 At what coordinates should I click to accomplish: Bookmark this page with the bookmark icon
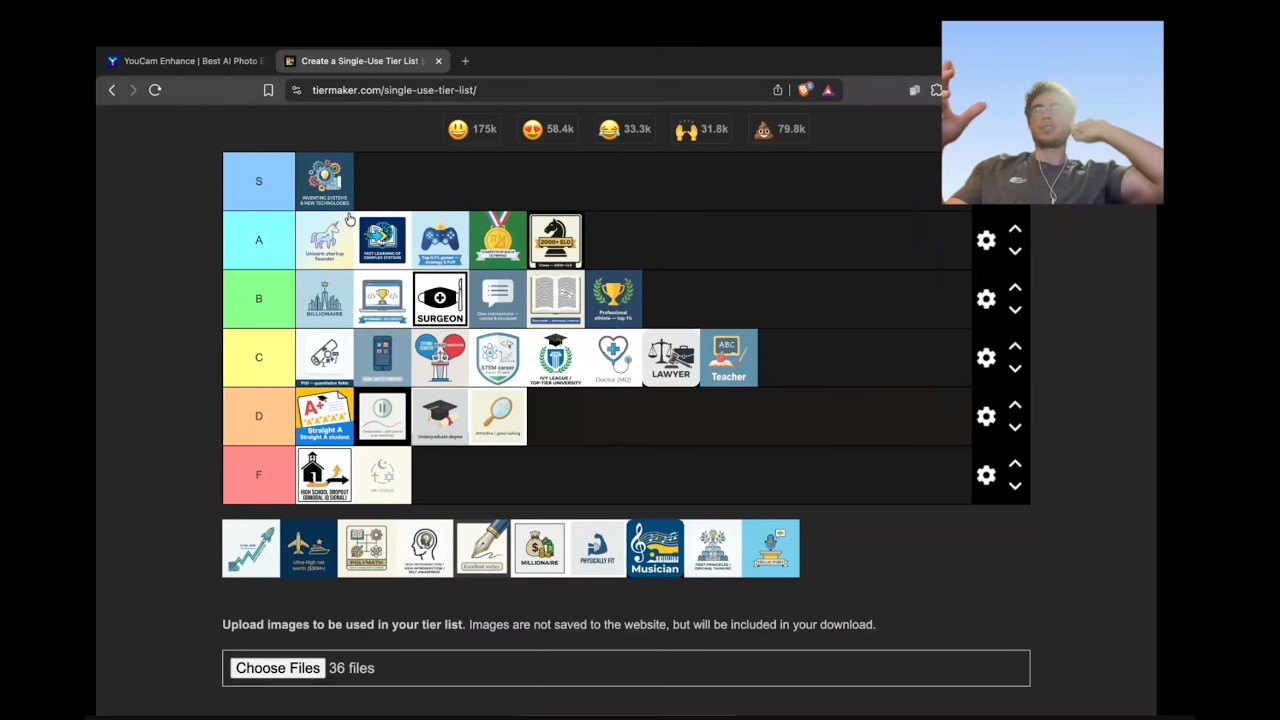point(268,90)
